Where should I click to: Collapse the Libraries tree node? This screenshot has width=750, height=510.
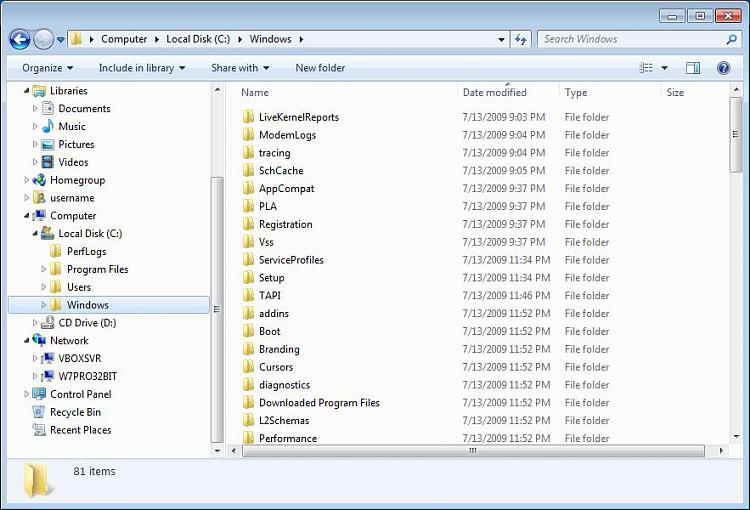pos(26,90)
